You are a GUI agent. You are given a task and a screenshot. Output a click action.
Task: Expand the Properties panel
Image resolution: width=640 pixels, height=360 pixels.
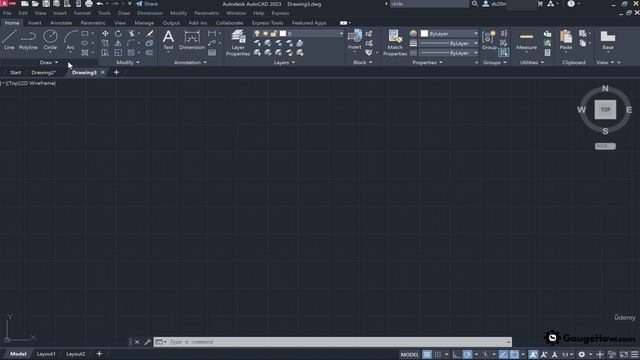427,62
